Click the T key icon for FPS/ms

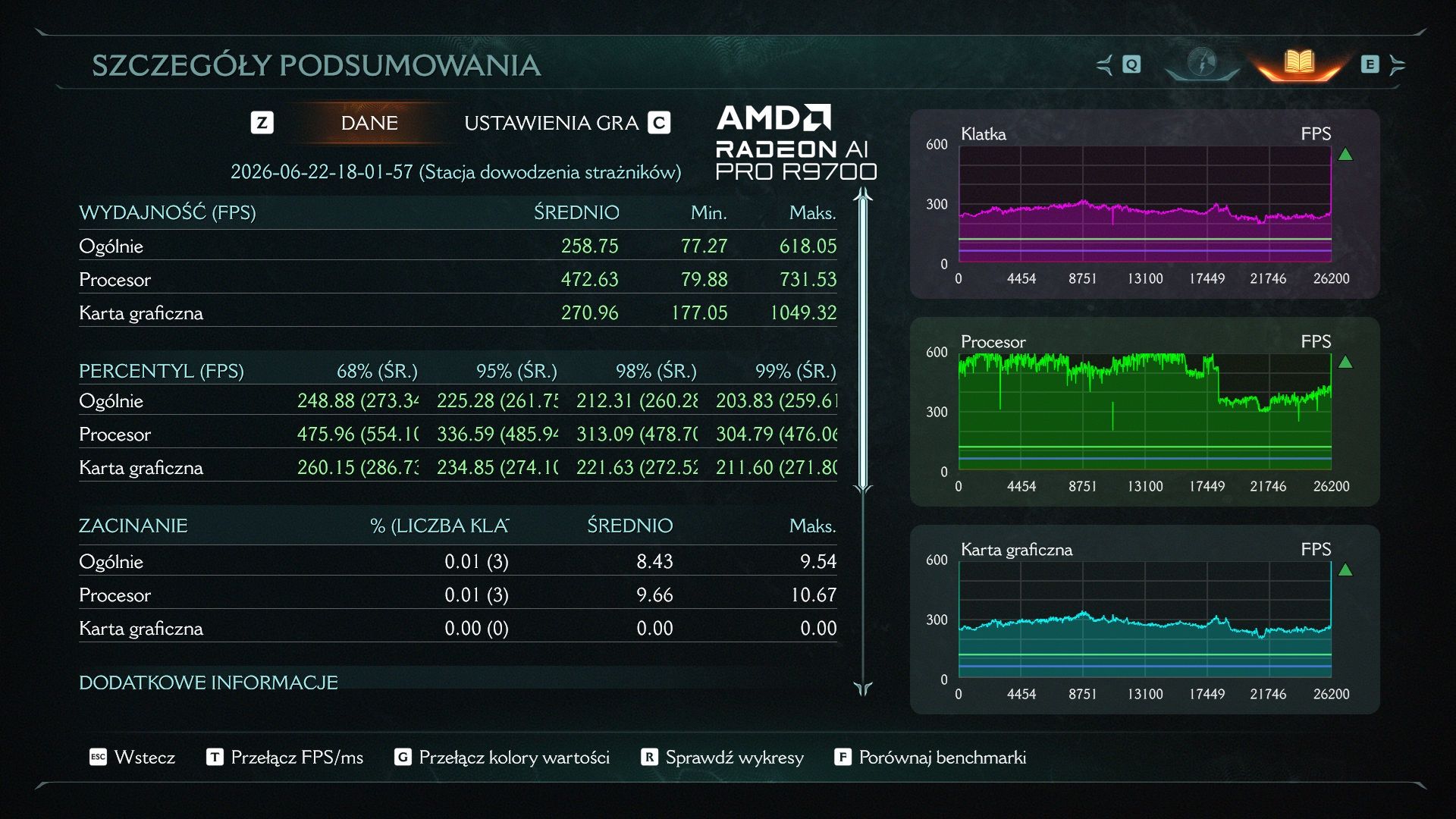coord(215,757)
